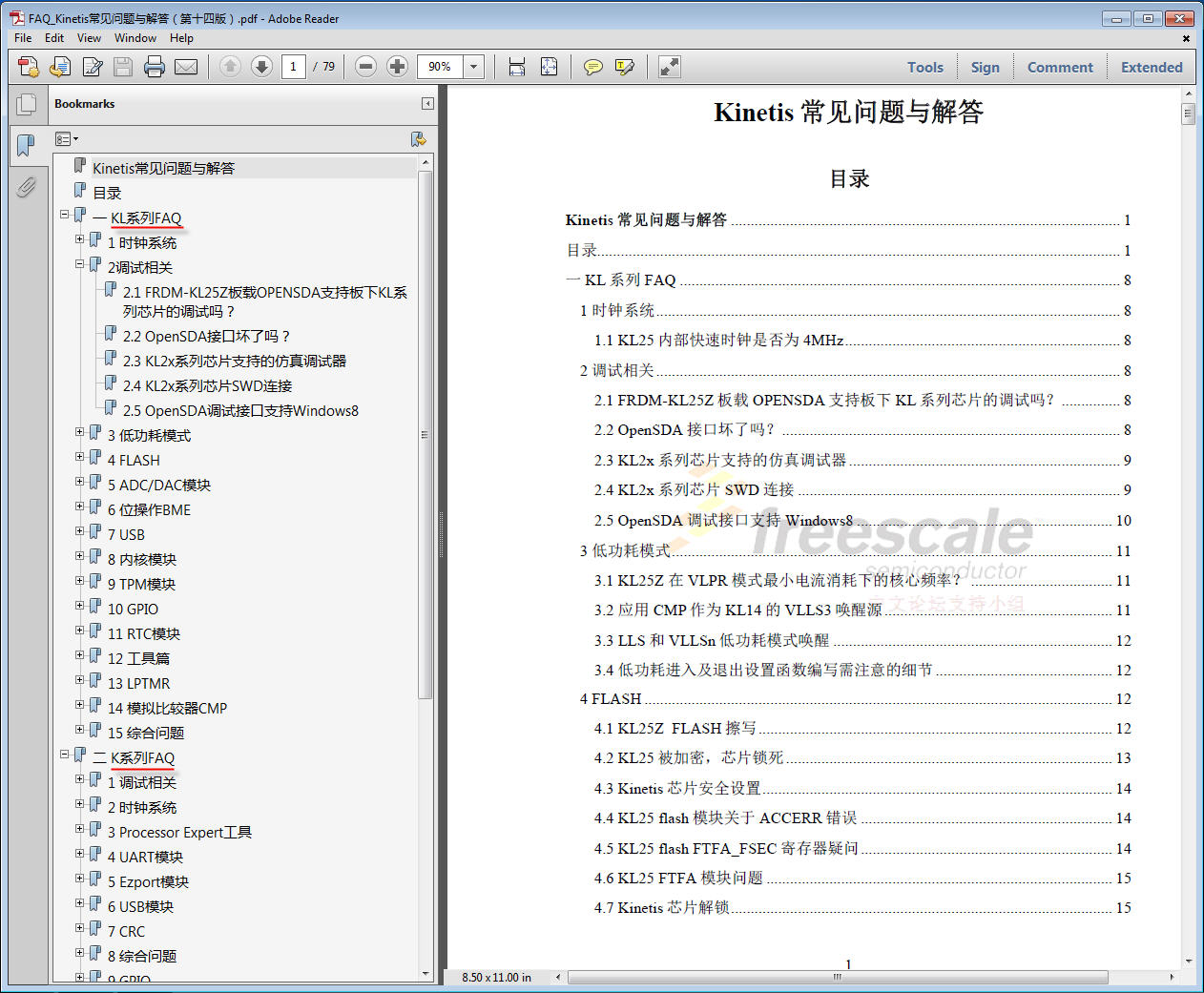This screenshot has height=993, width=1204.
Task: Add a sticky note comment
Action: [593, 67]
